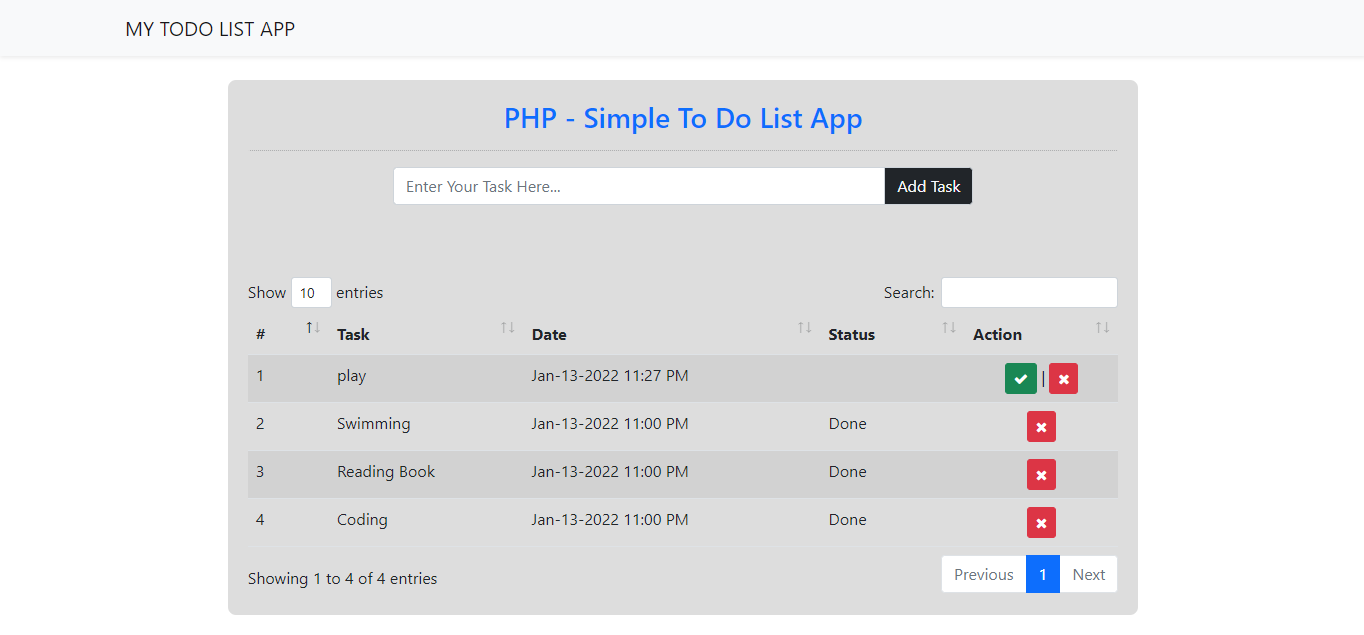Sort table by Status column
The image size is (1364, 635).
pyautogui.click(x=893, y=334)
